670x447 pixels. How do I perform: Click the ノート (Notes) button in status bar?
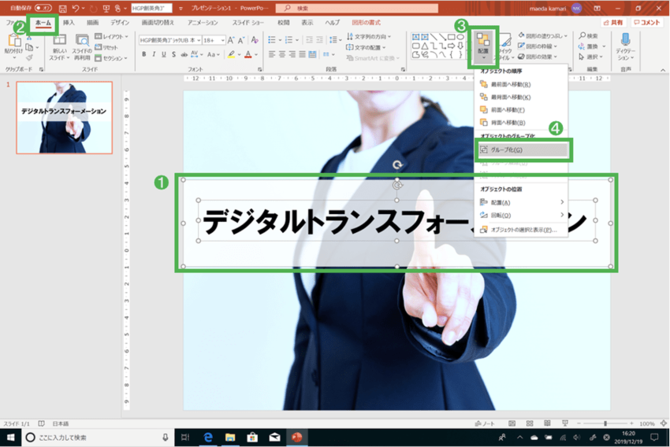point(485,423)
